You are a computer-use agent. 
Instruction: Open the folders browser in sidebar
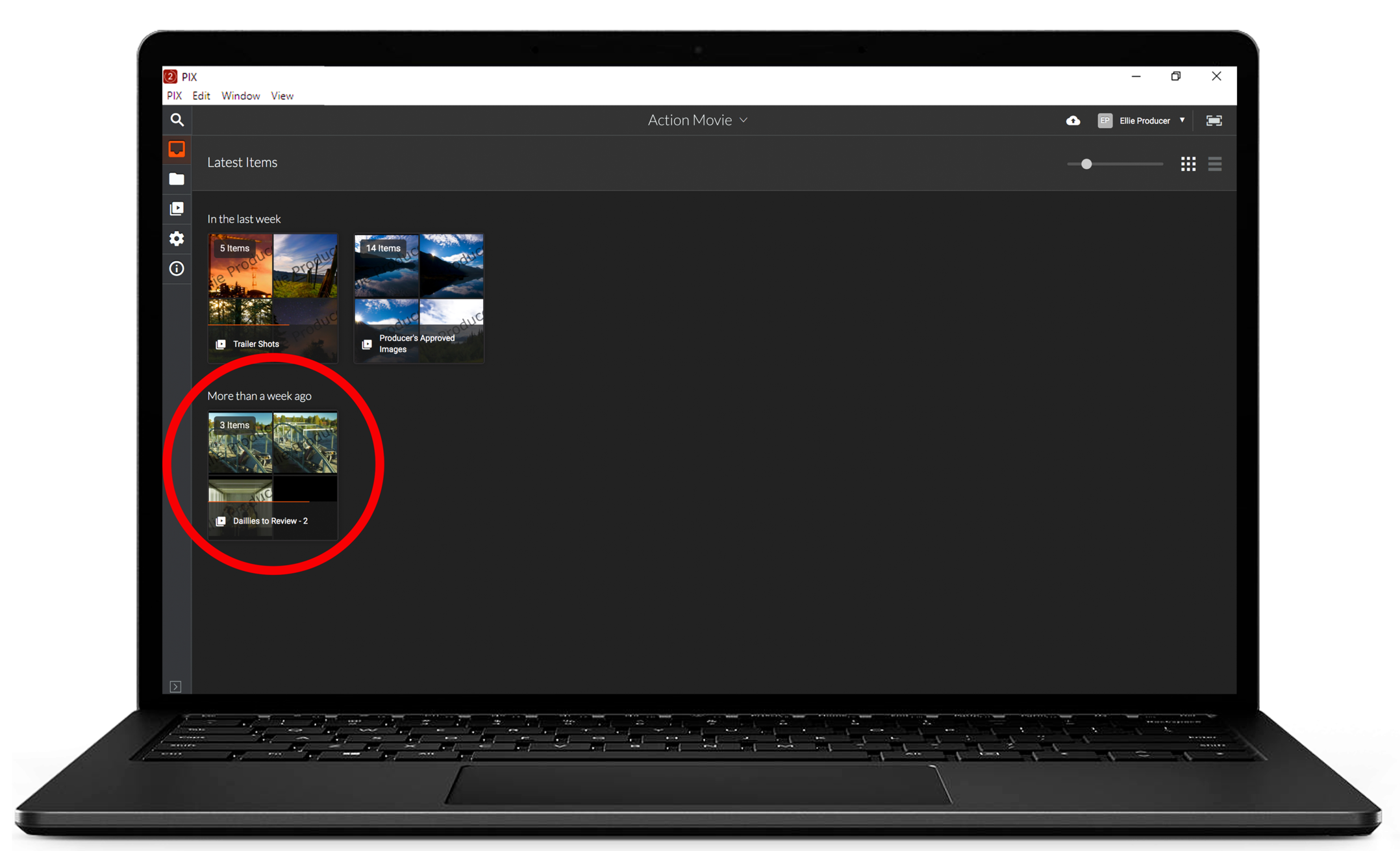[x=177, y=179]
